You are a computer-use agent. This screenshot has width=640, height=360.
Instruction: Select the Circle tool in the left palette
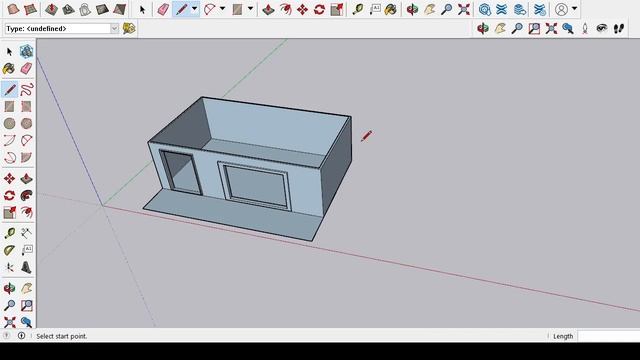tap(9, 123)
